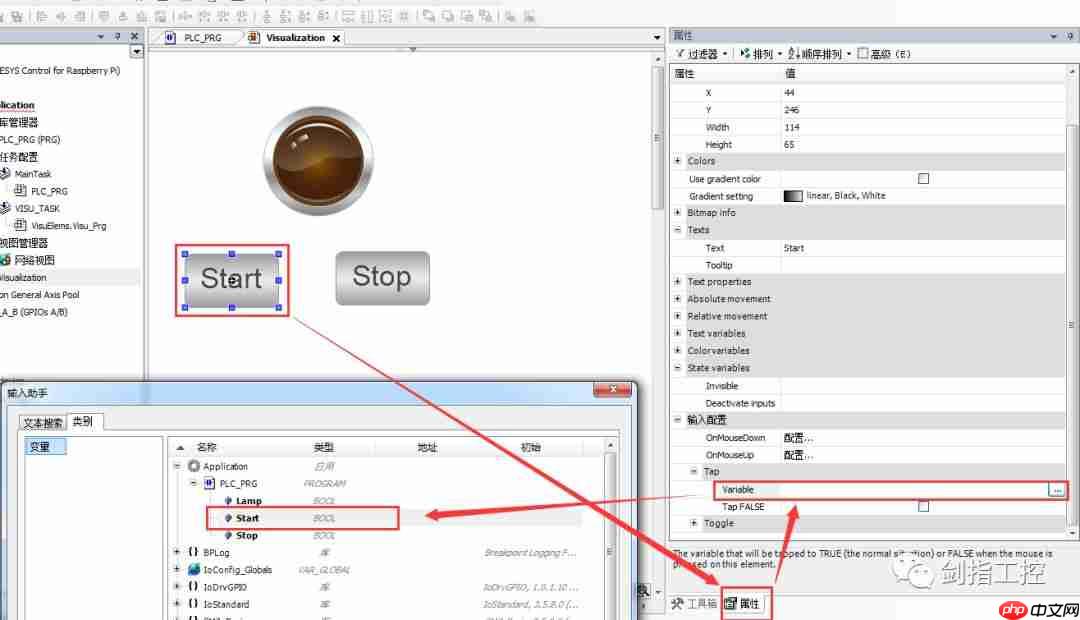The height and width of the screenshot is (620, 1080).
Task: Select the Lamp variable
Action: (x=249, y=501)
